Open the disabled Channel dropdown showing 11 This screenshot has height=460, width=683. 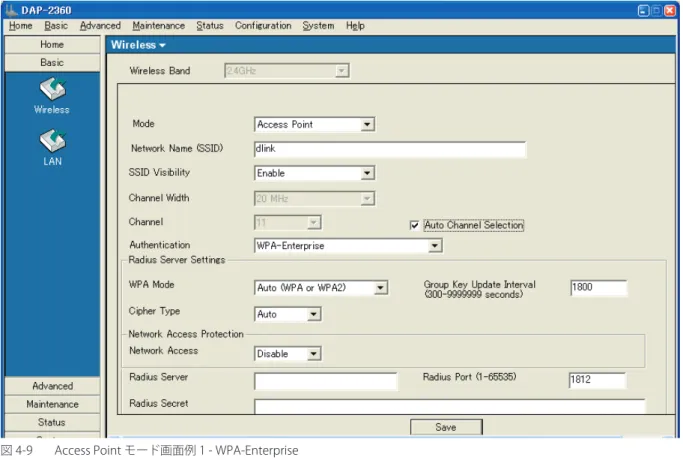click(287, 223)
